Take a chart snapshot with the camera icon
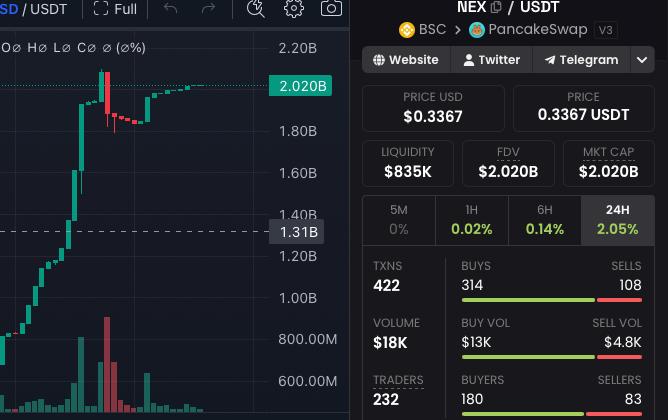This screenshot has height=420, width=668. point(331,8)
